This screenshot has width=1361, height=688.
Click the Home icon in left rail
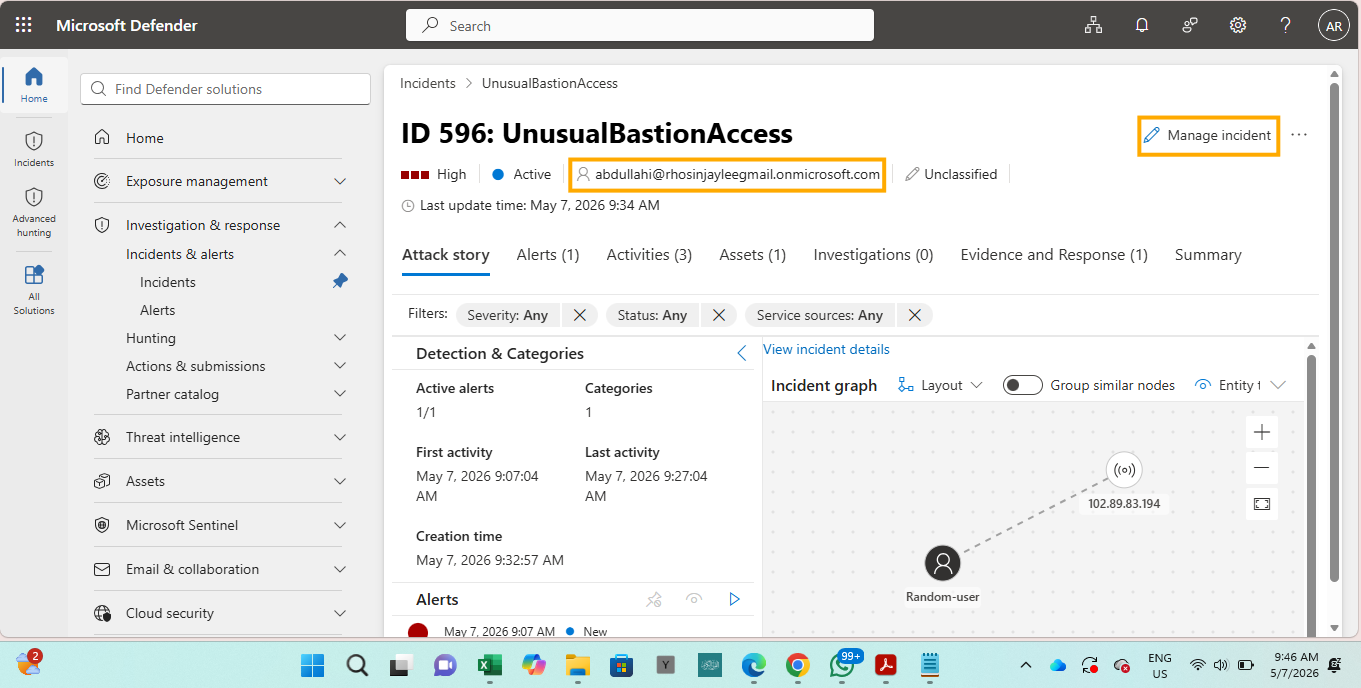click(34, 85)
